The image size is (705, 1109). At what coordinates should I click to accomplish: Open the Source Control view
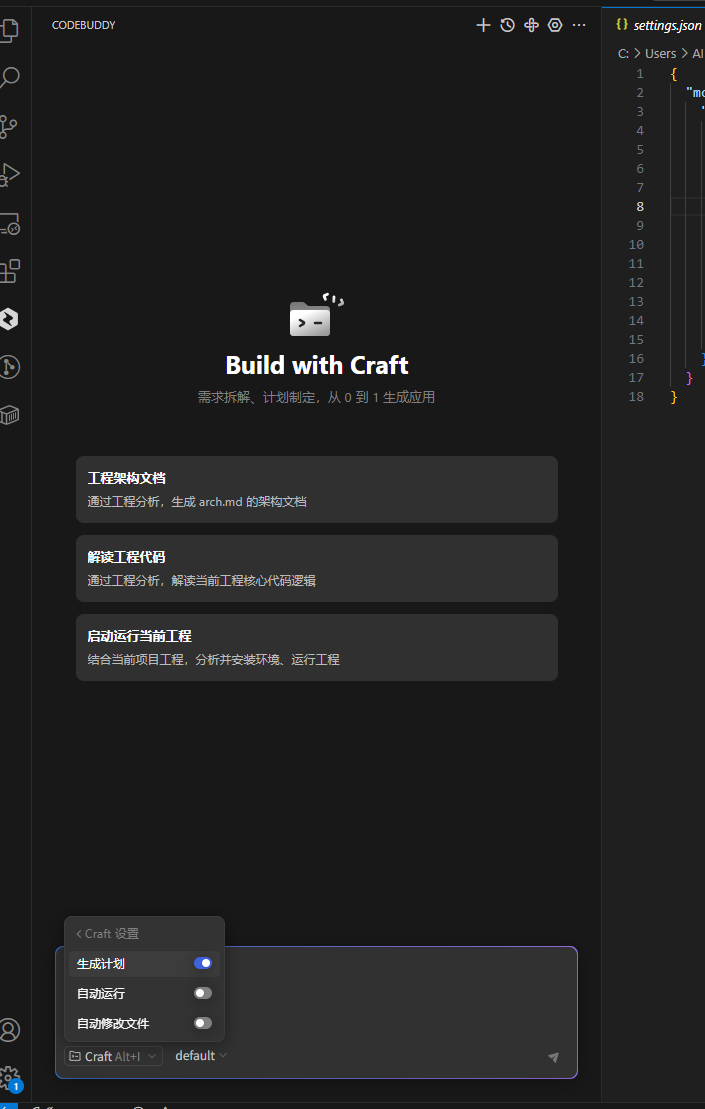(x=9, y=126)
